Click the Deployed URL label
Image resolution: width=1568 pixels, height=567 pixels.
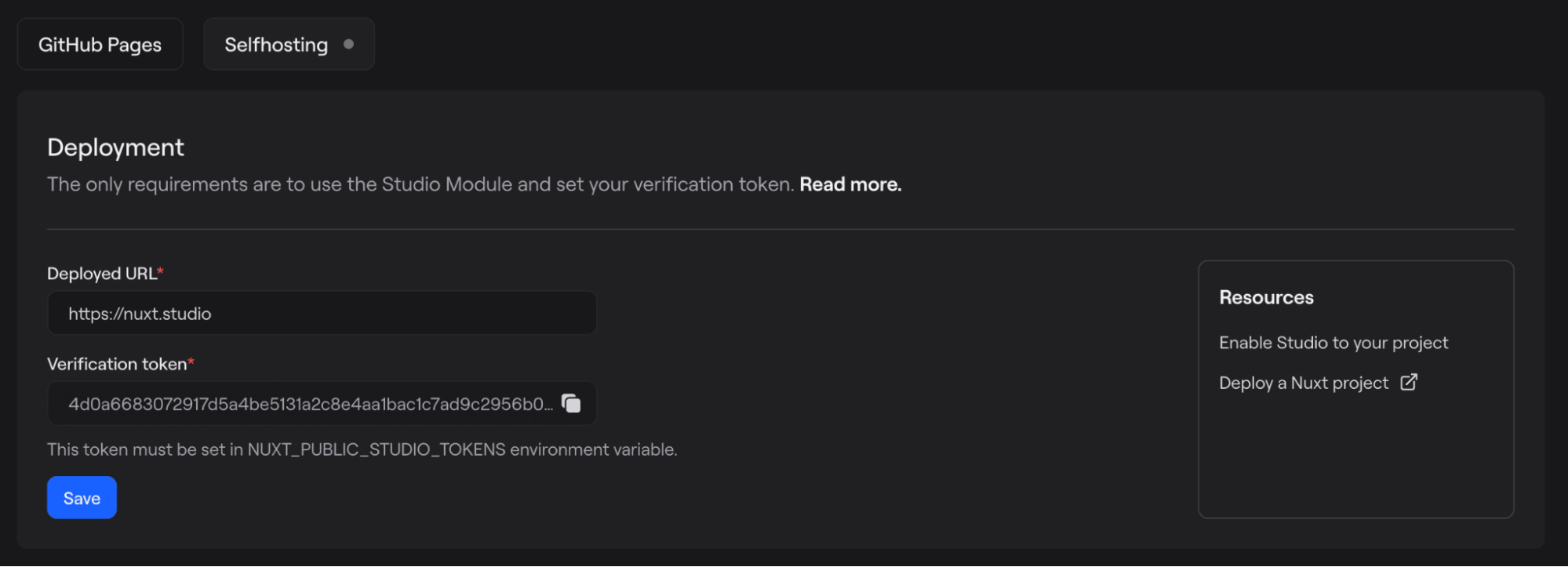105,274
